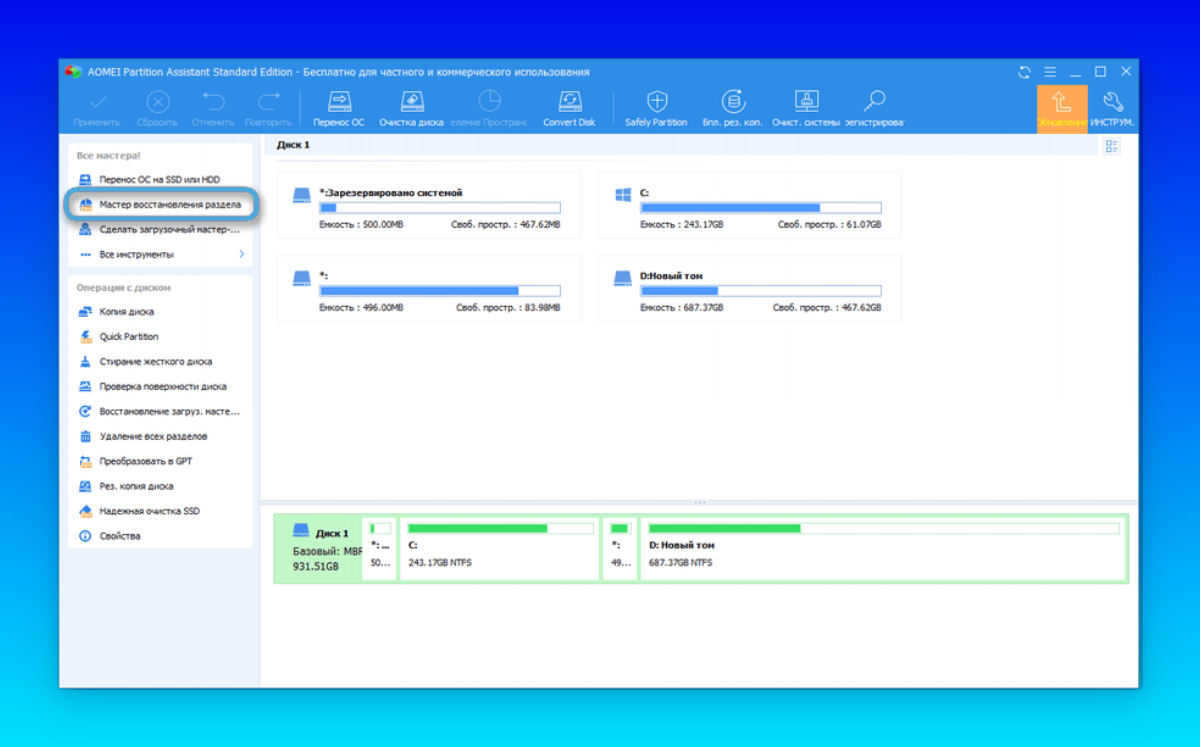
Task: Click the refresh icon in title bar
Action: point(1024,72)
